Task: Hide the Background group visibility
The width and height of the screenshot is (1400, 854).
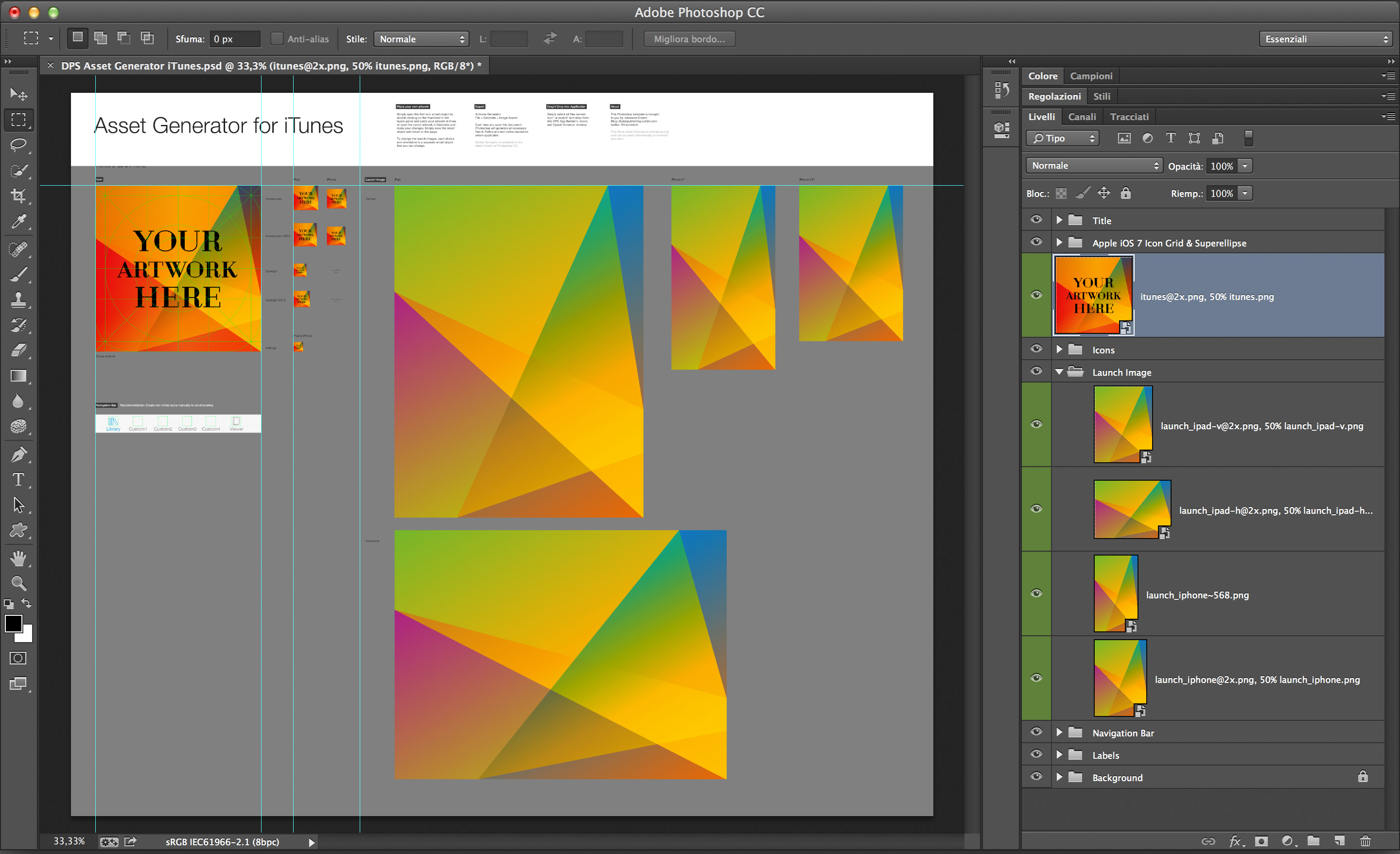Action: [x=1036, y=777]
